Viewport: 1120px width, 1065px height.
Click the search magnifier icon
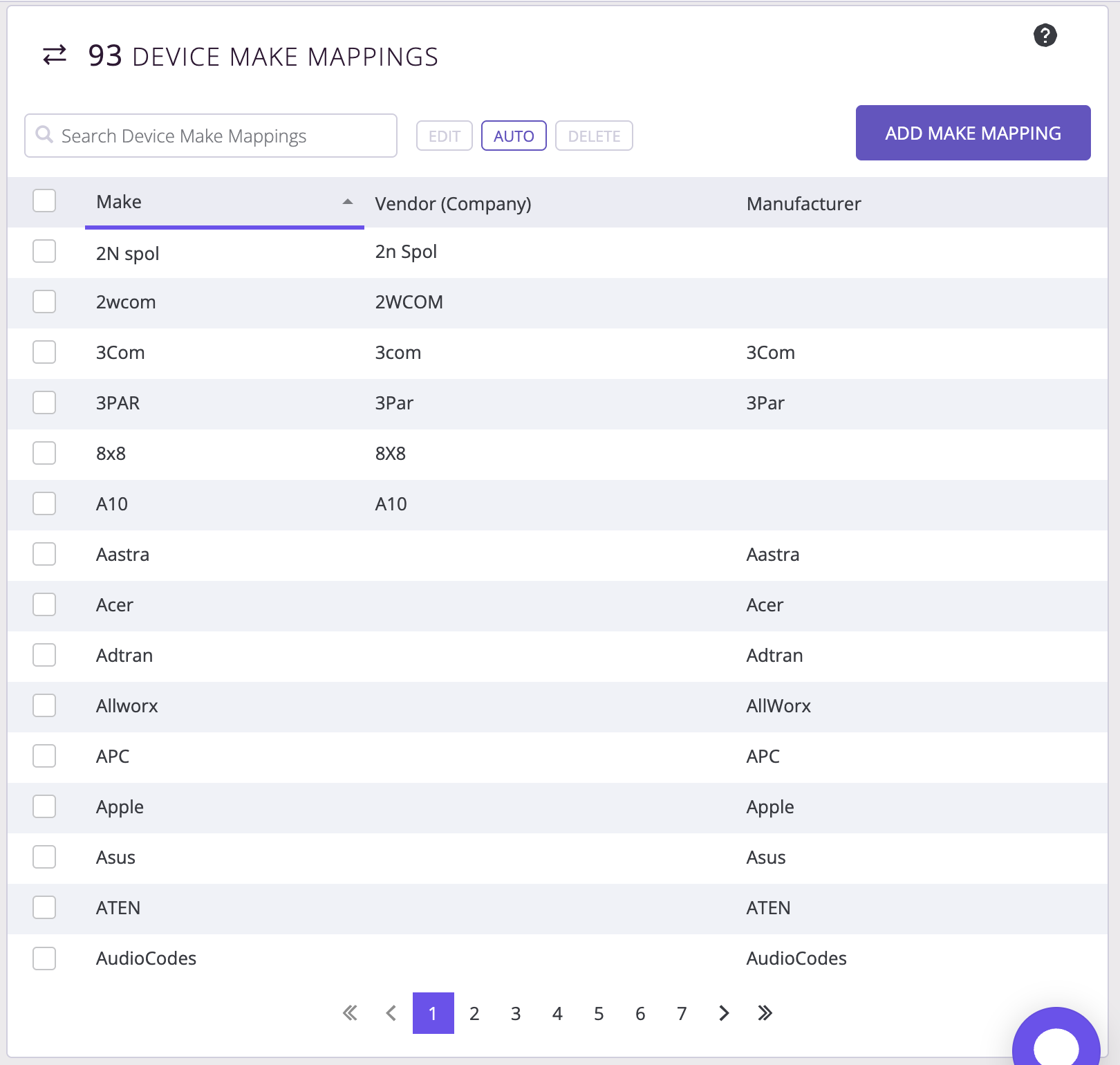click(x=44, y=134)
